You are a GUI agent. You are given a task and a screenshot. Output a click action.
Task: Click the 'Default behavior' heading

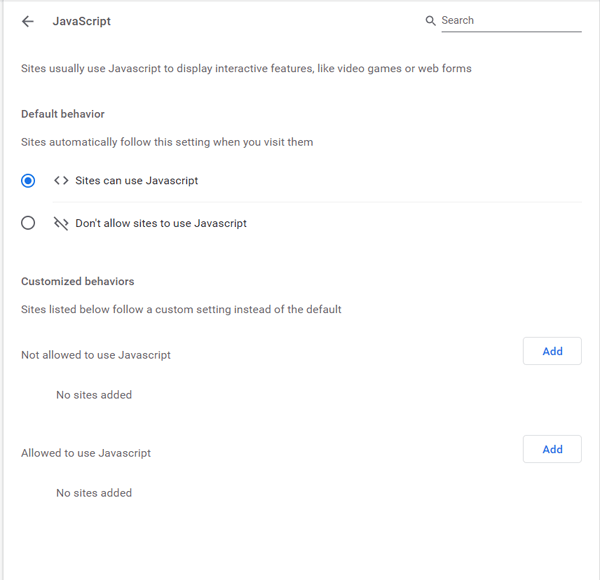tap(63, 114)
